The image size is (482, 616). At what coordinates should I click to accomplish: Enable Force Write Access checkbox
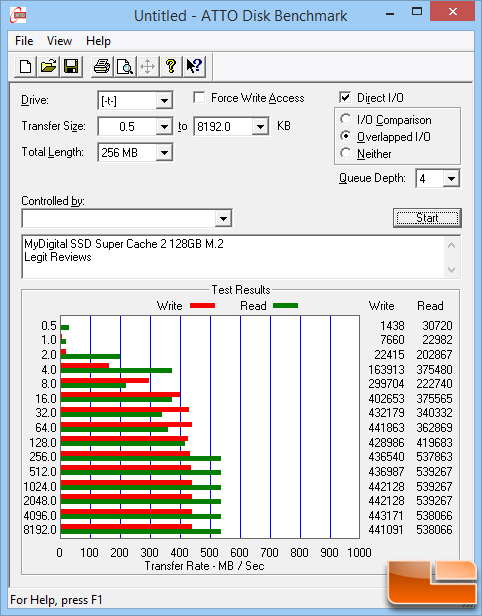[199, 97]
